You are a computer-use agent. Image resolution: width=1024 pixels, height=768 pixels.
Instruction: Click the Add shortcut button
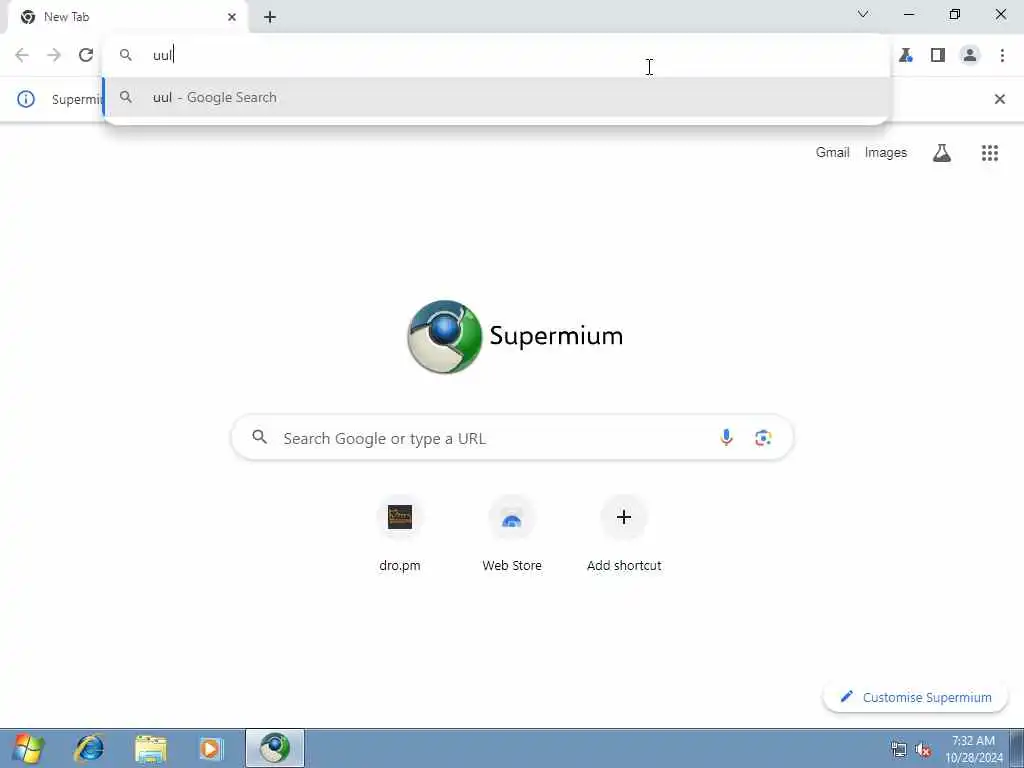point(624,534)
